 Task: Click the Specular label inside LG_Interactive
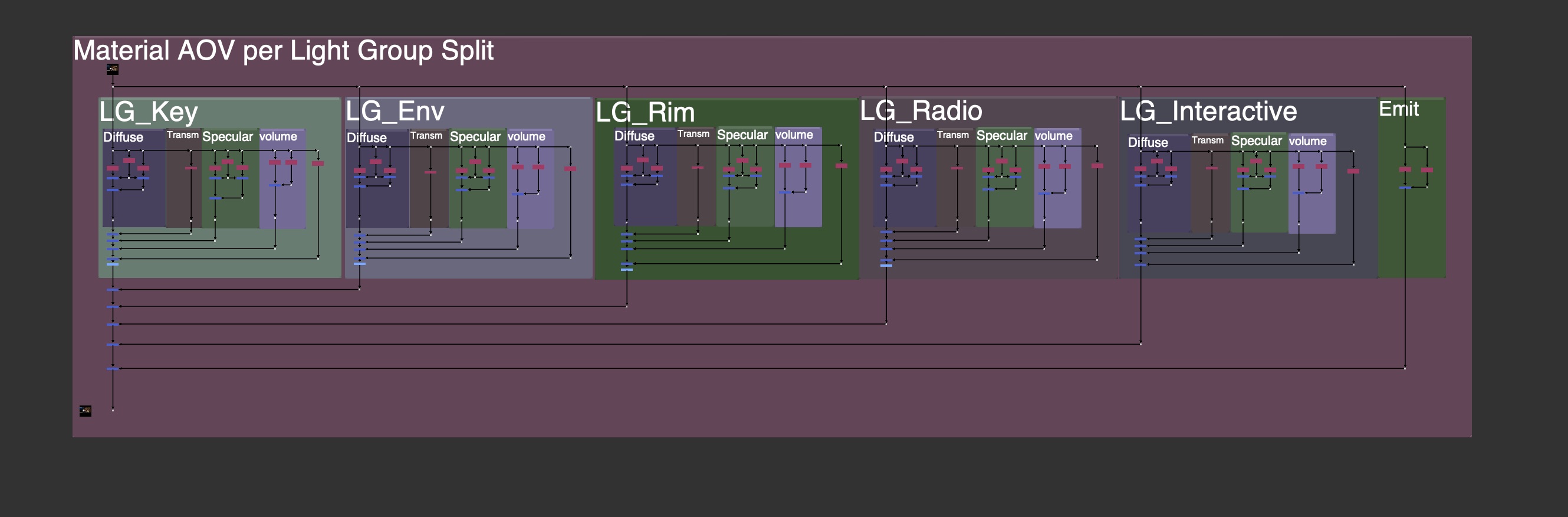click(1257, 141)
